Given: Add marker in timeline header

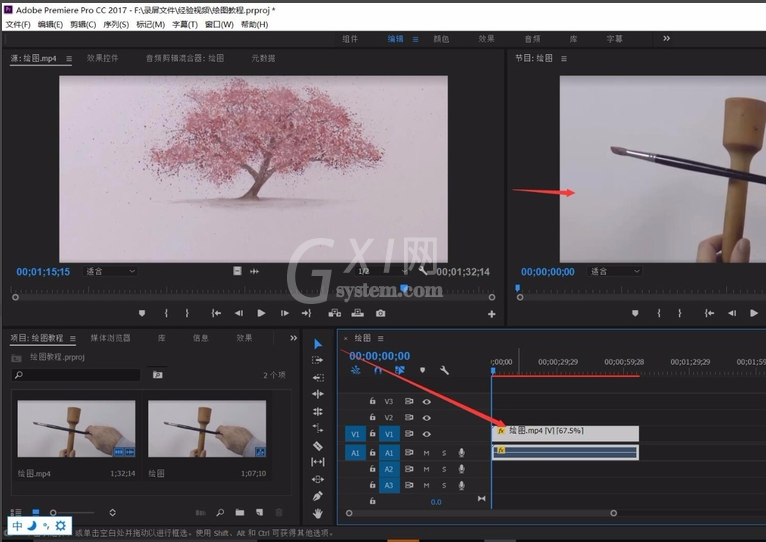Looking at the screenshot, I should click(423, 370).
